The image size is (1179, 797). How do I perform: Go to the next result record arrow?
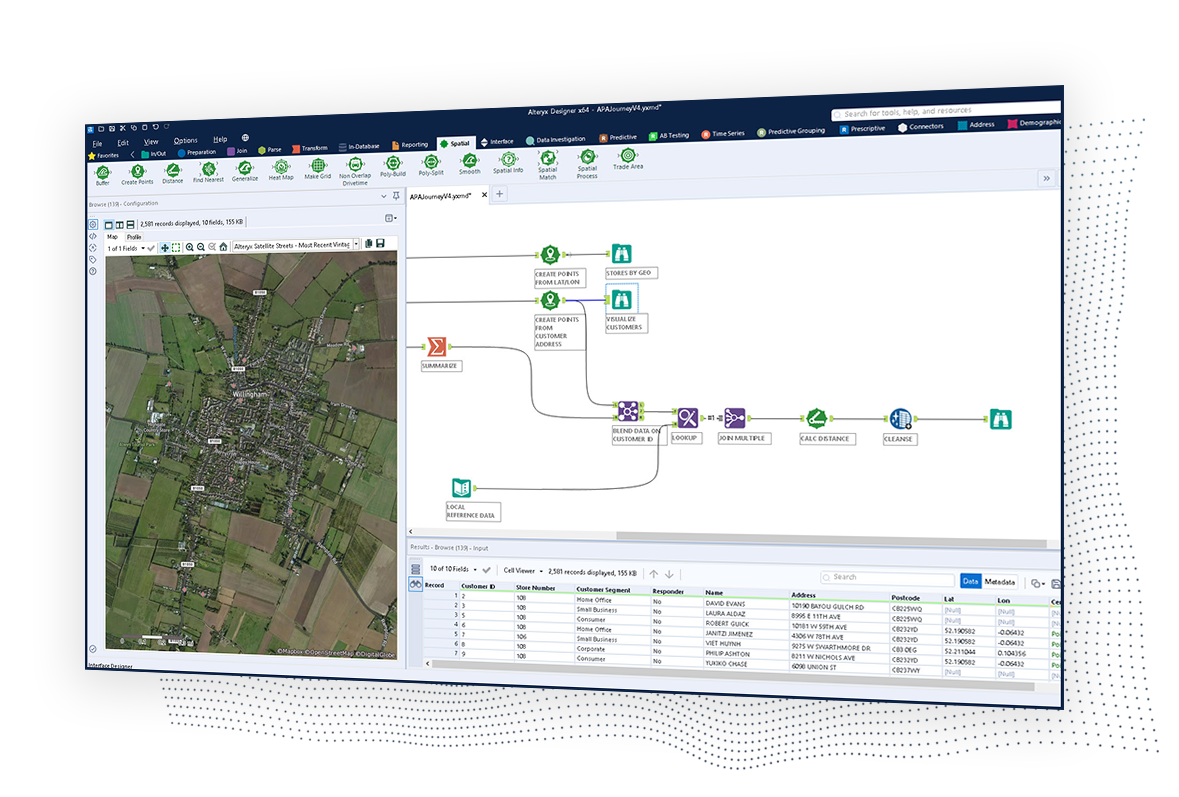[x=669, y=574]
